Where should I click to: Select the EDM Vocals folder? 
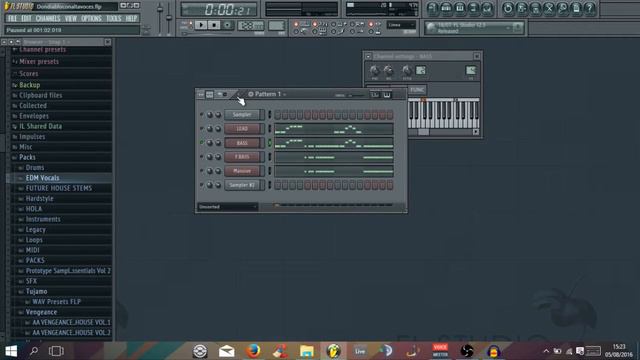point(42,178)
